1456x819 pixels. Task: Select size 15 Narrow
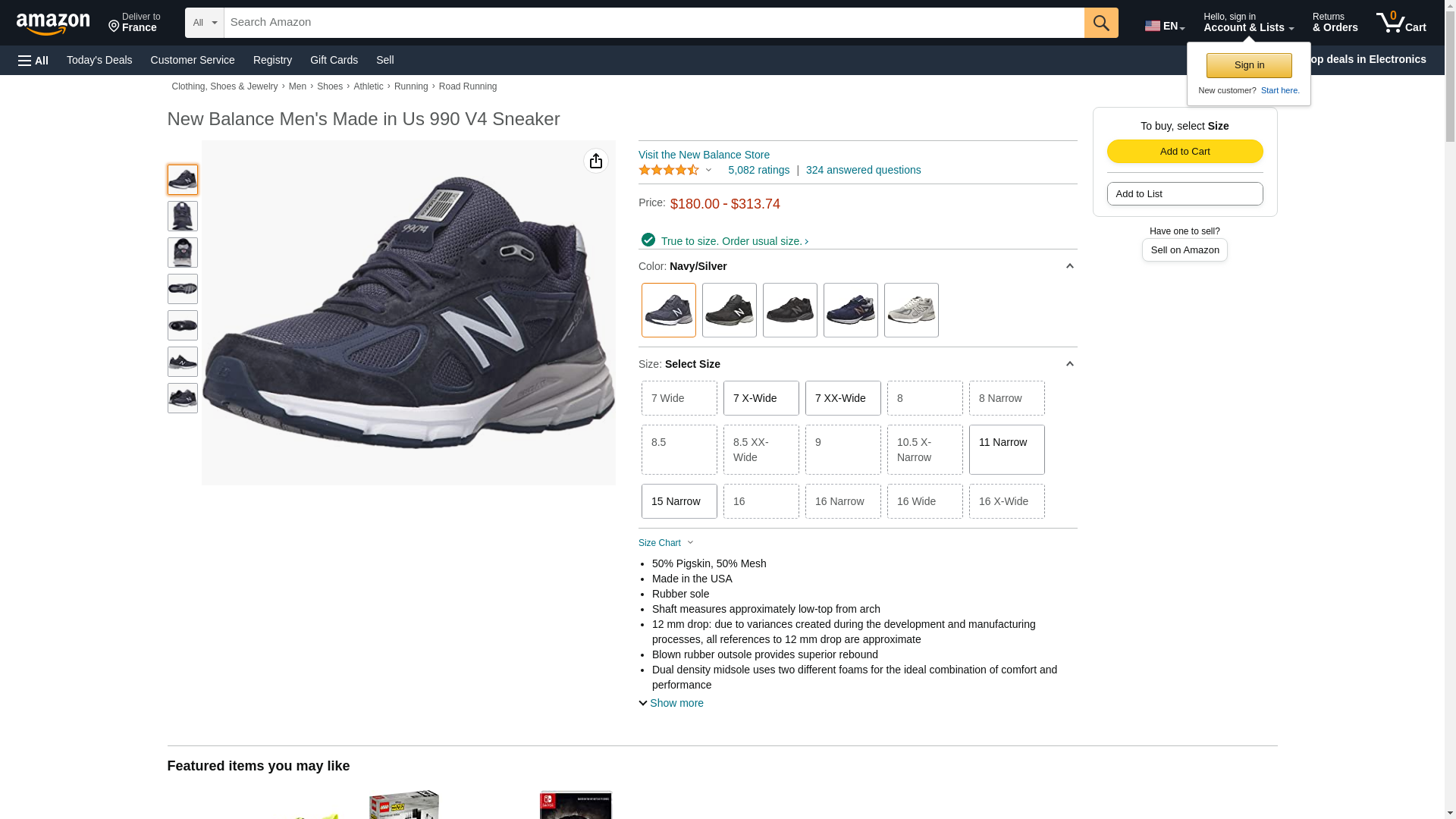tap(679, 501)
